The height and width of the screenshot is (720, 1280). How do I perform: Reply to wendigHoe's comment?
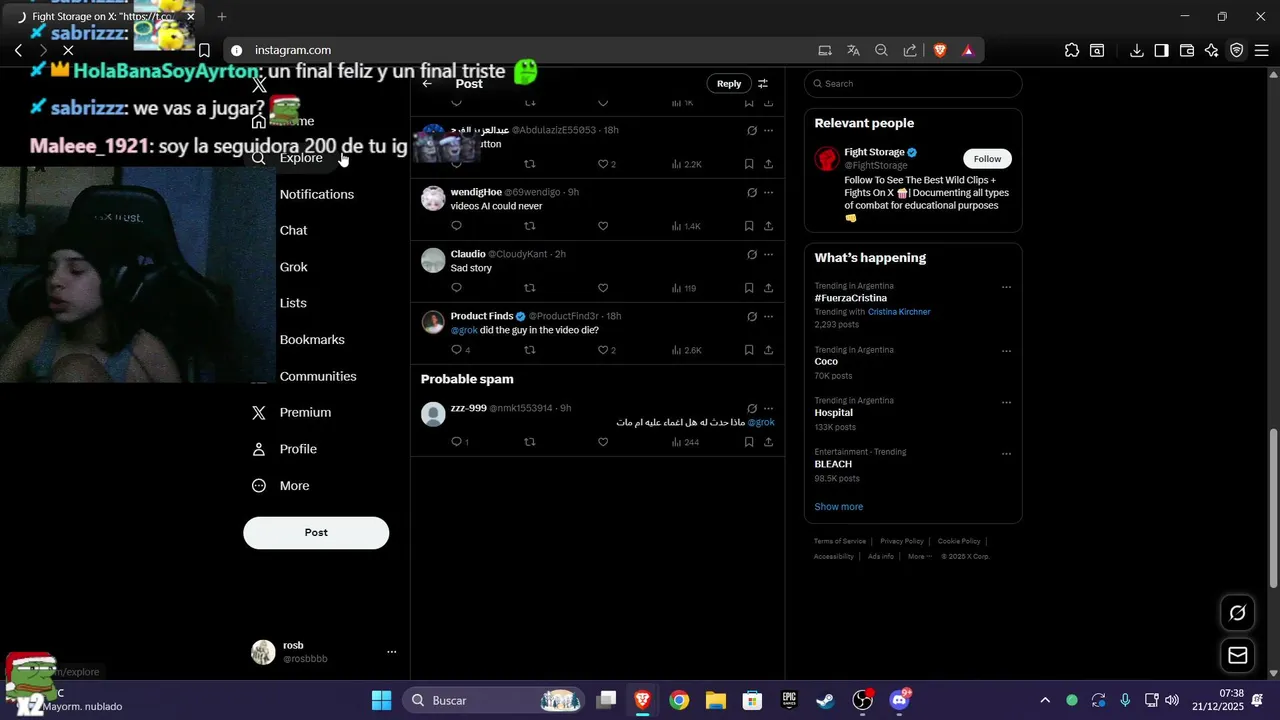457,226
